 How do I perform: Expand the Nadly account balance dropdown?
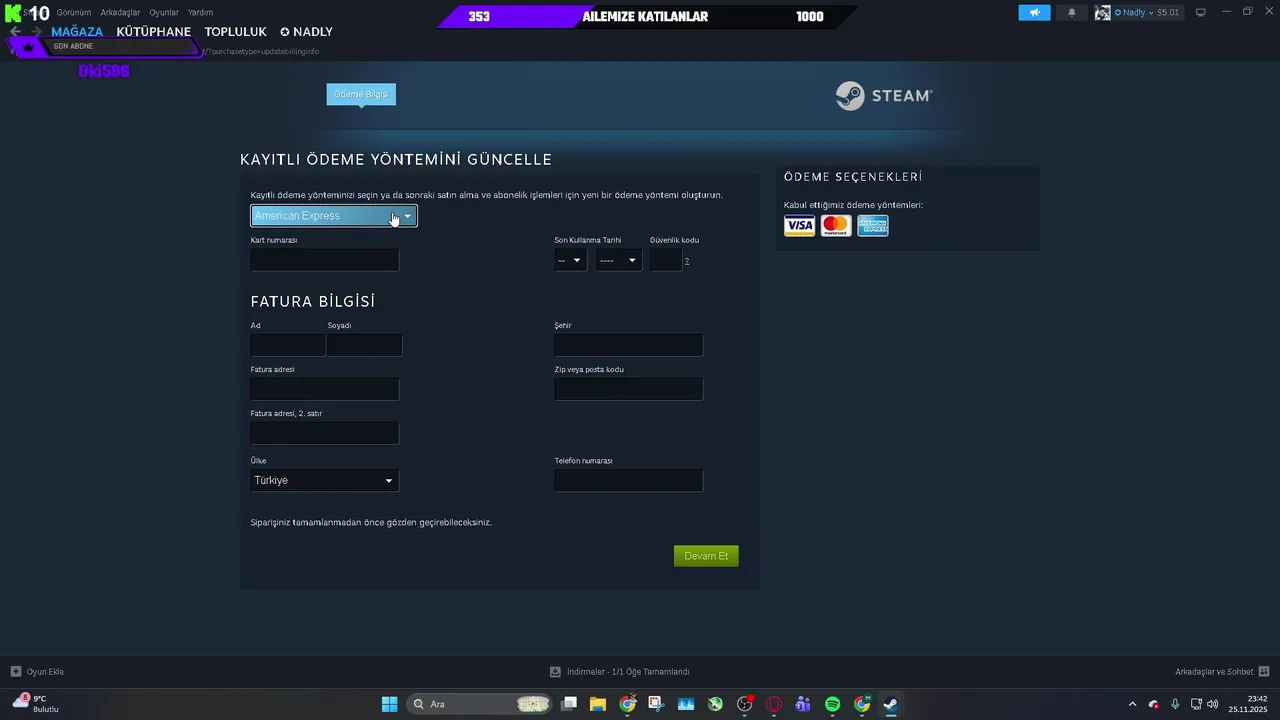1152,12
